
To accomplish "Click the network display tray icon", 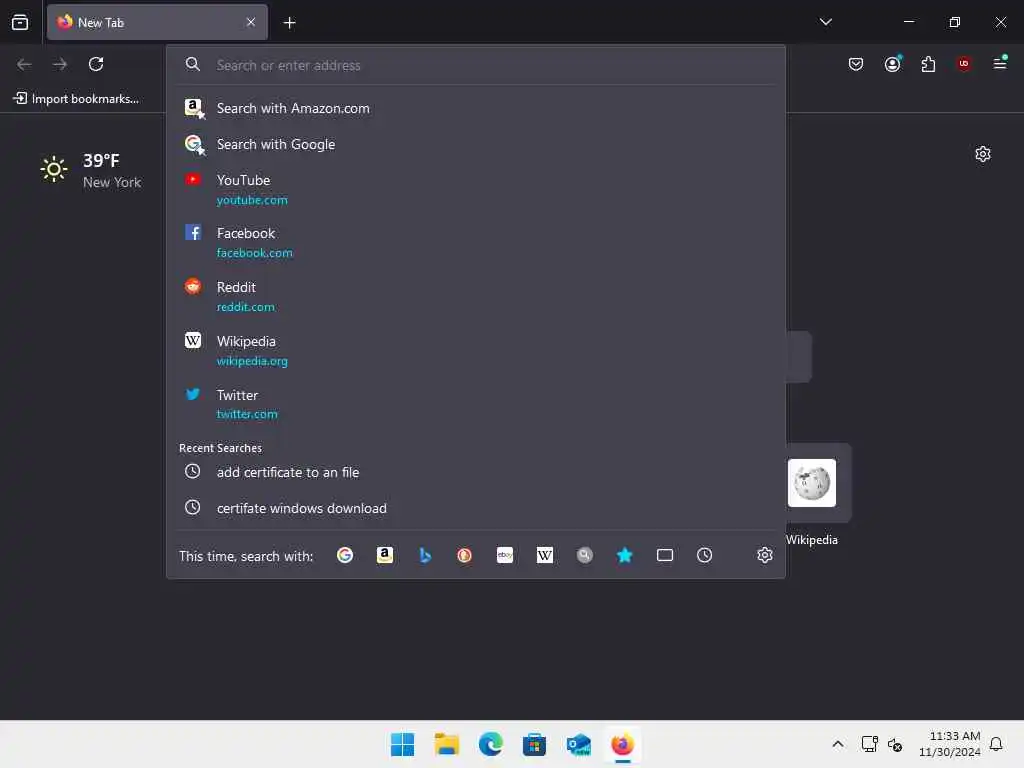I will tap(869, 744).
